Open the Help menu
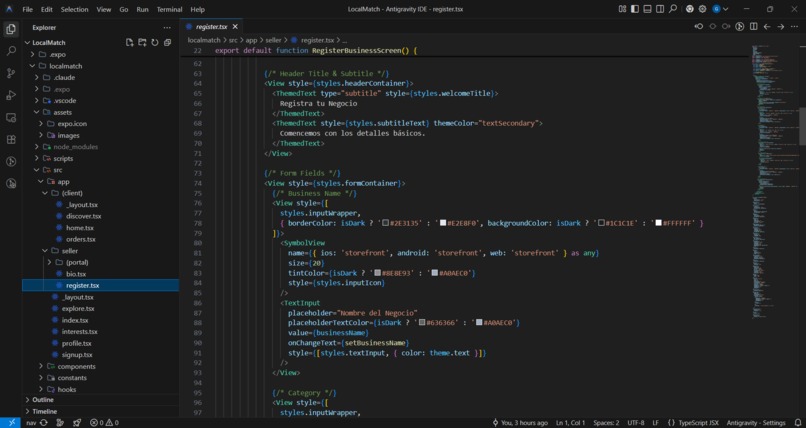Viewport: 806px width, 428px height. (197, 9)
